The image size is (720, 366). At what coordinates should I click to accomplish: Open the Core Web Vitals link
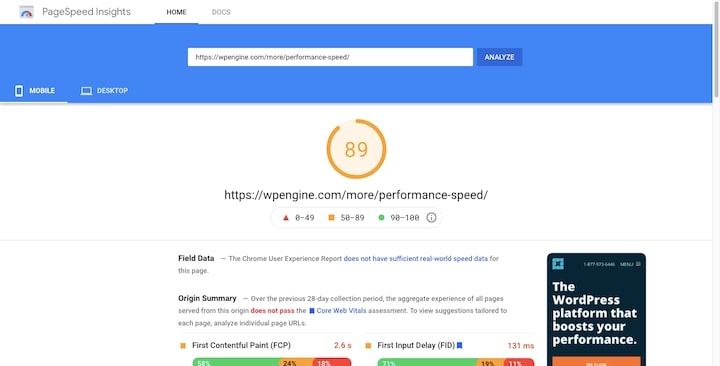(341, 311)
